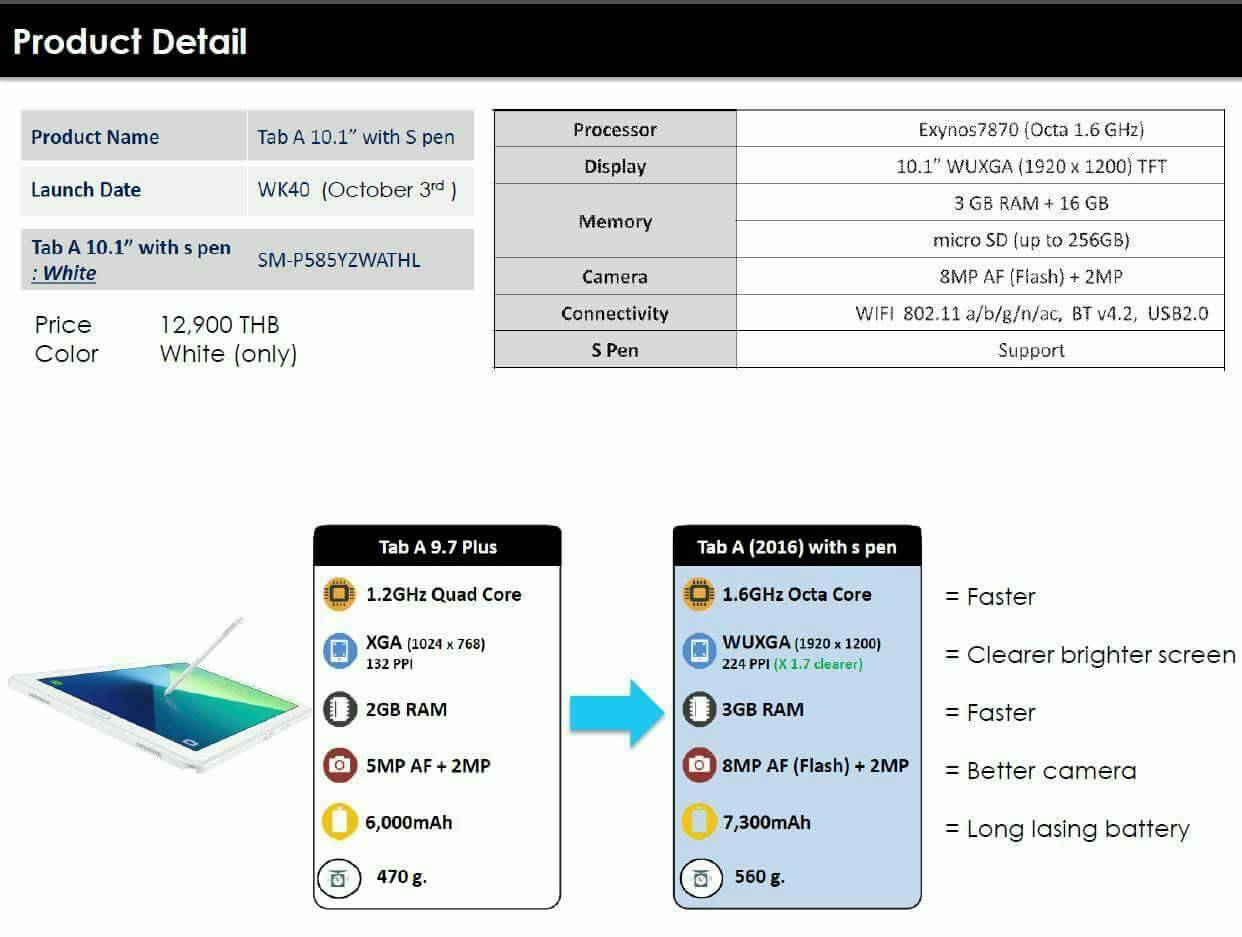The width and height of the screenshot is (1242, 937).
Task: Select the "132 PPI" text
Action: [x=390, y=664]
